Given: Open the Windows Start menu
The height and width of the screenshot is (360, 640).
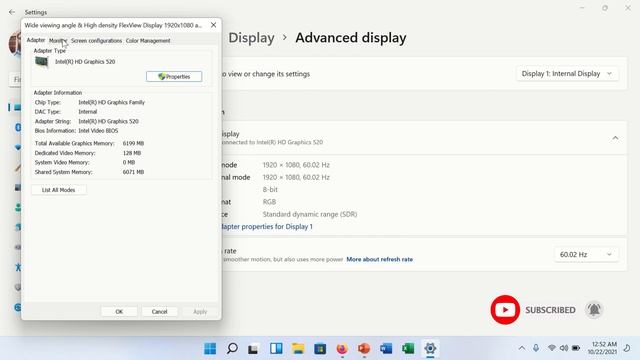Looking at the screenshot, I should [210, 349].
